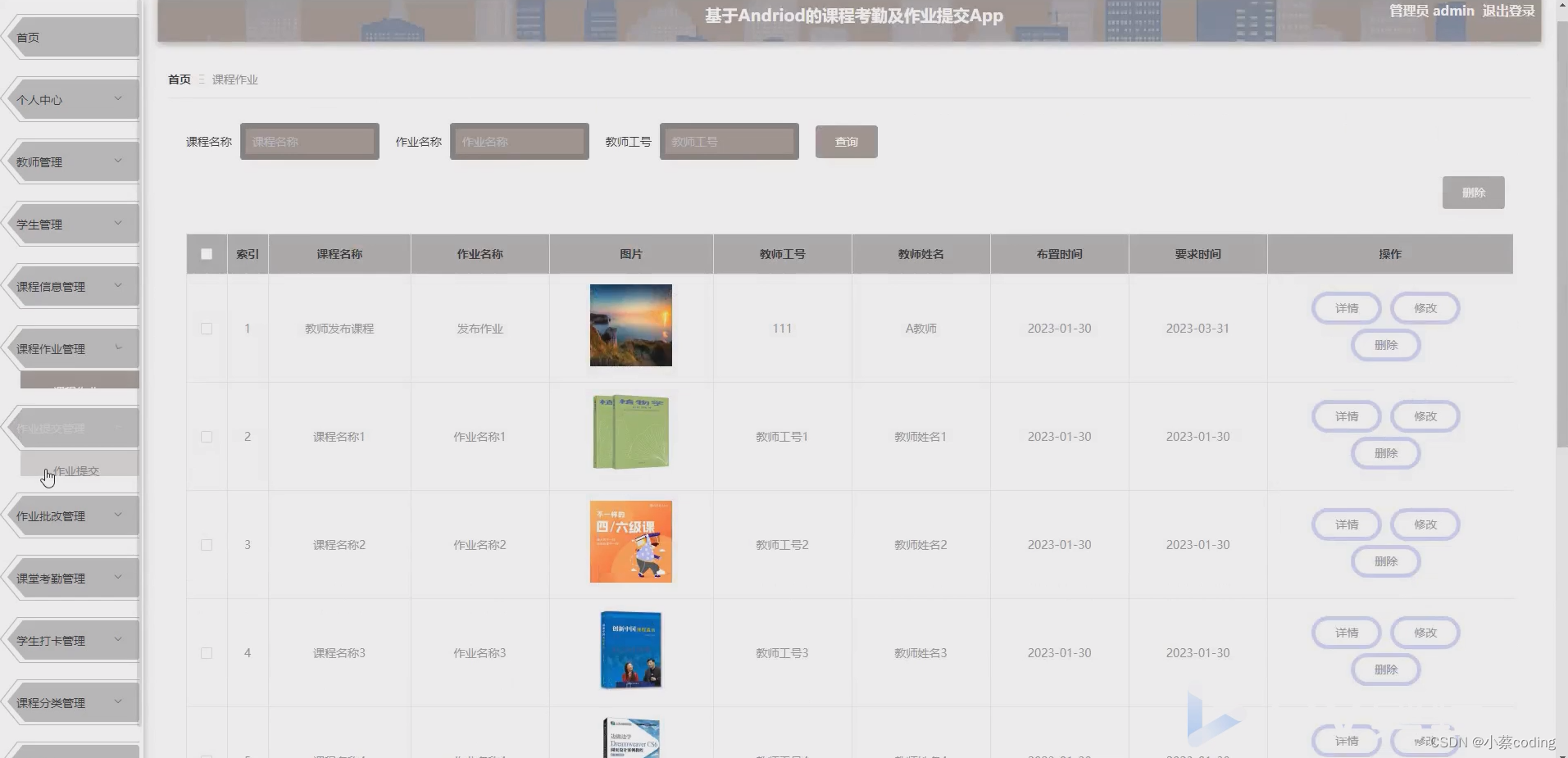Focus the 教师工号 search field

729,142
